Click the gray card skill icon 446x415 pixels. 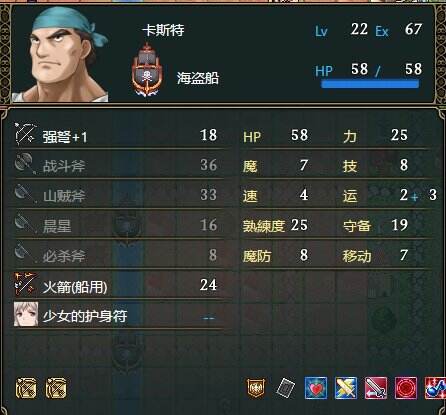[x=286, y=388]
